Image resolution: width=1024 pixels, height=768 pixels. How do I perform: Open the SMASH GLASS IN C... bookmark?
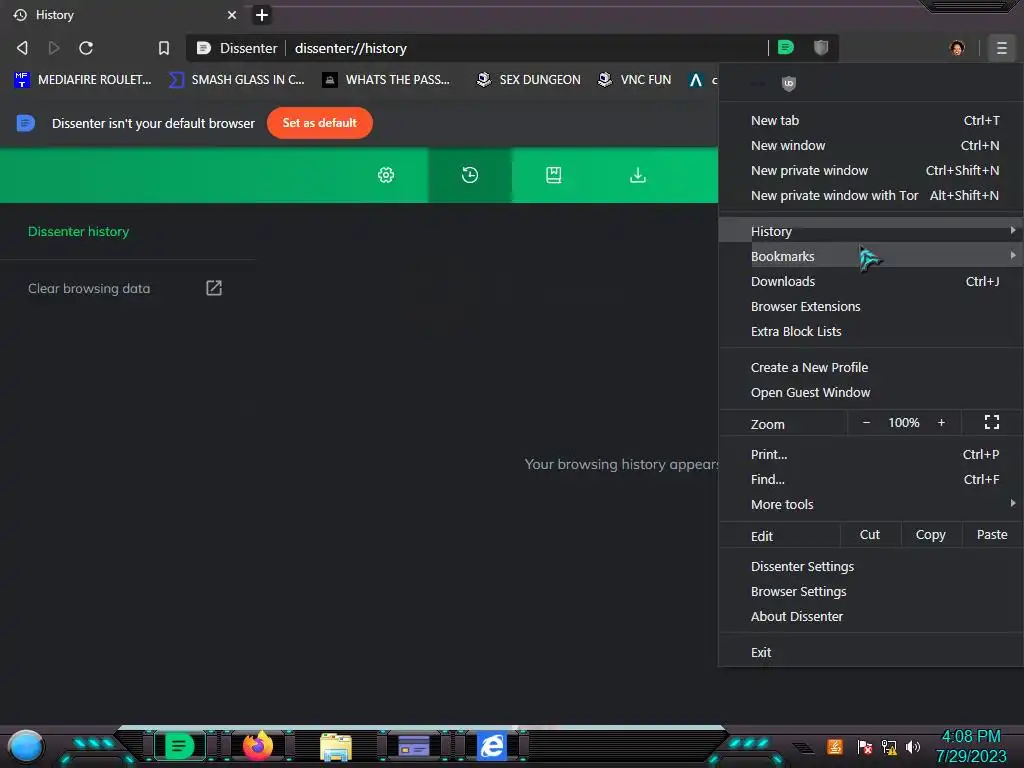click(x=236, y=80)
